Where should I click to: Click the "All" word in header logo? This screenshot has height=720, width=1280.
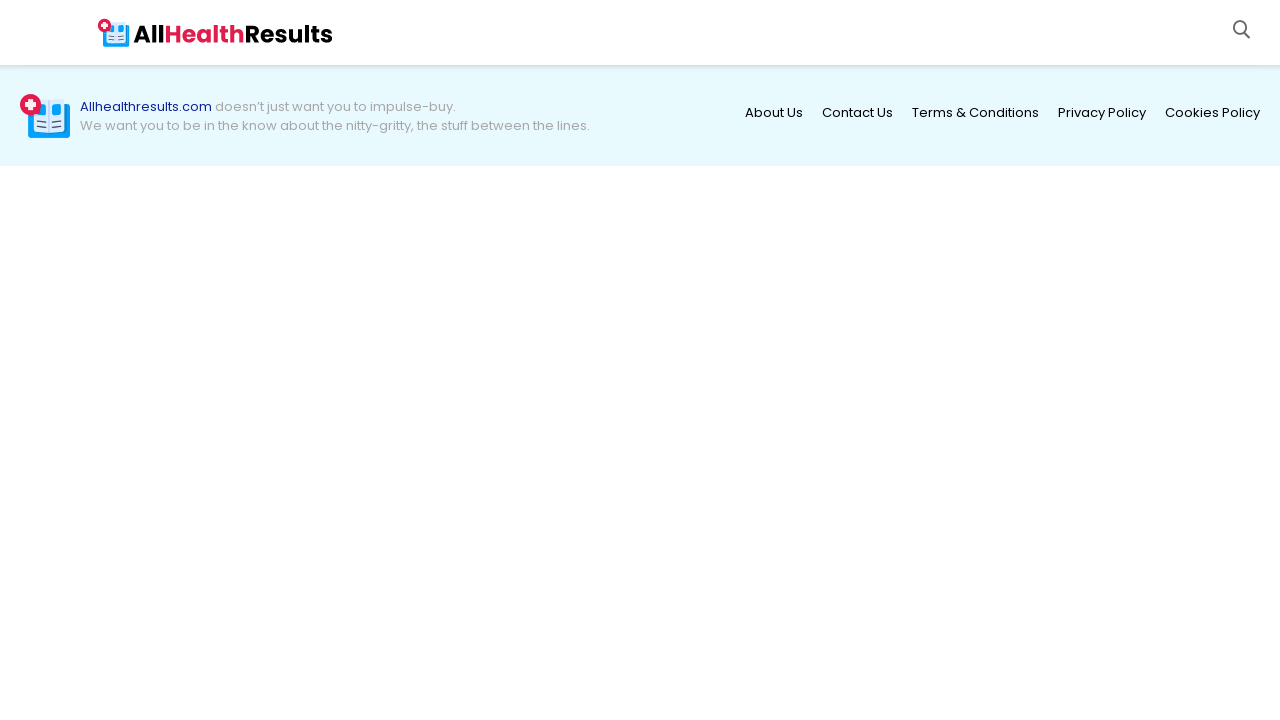[148, 34]
